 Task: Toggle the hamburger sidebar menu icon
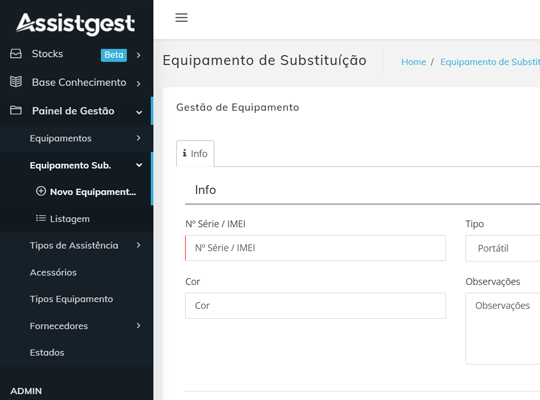click(181, 18)
